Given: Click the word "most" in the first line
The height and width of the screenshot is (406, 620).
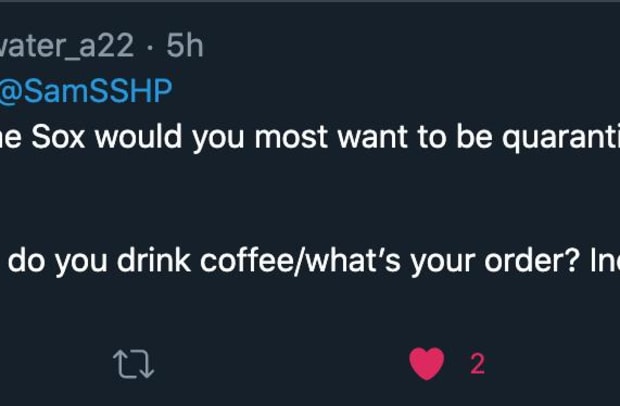Looking at the screenshot, I should (291, 137).
